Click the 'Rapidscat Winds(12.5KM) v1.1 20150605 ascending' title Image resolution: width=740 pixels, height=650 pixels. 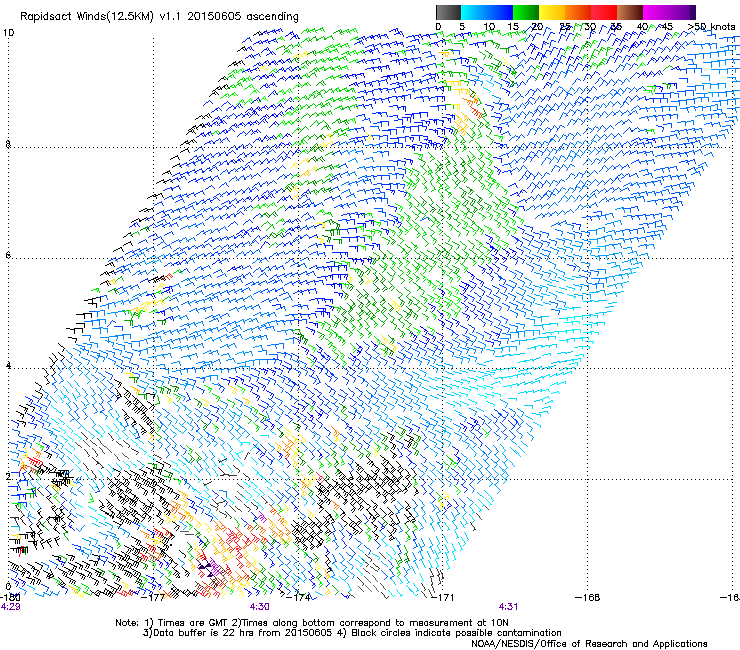pos(159,17)
